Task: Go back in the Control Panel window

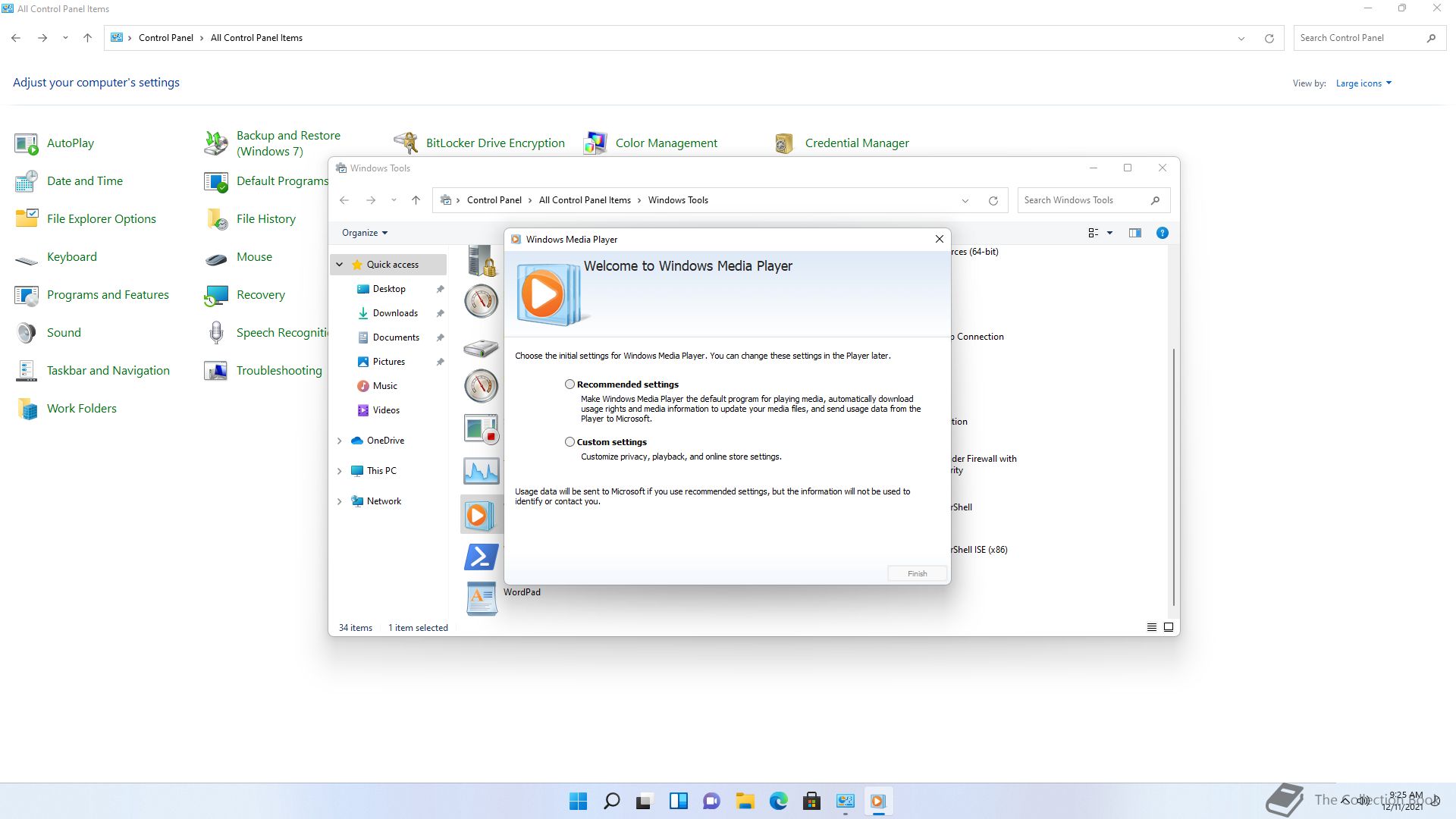Action: click(x=16, y=38)
